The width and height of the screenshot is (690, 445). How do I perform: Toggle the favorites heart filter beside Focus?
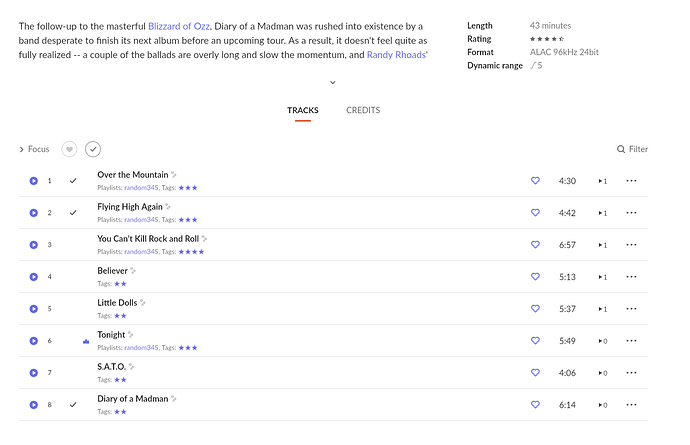69,149
